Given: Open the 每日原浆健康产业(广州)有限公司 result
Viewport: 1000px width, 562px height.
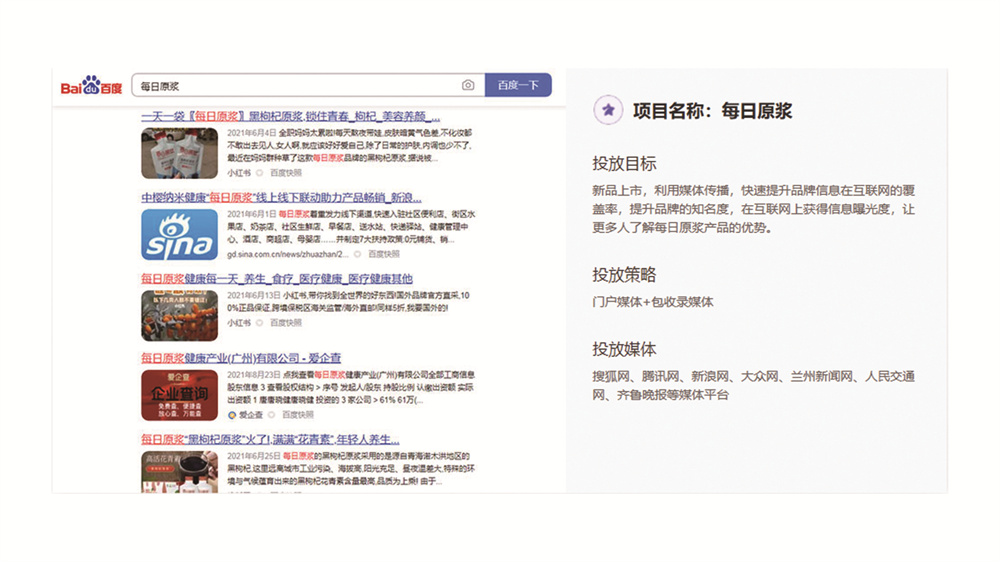Looking at the screenshot, I should 240,358.
